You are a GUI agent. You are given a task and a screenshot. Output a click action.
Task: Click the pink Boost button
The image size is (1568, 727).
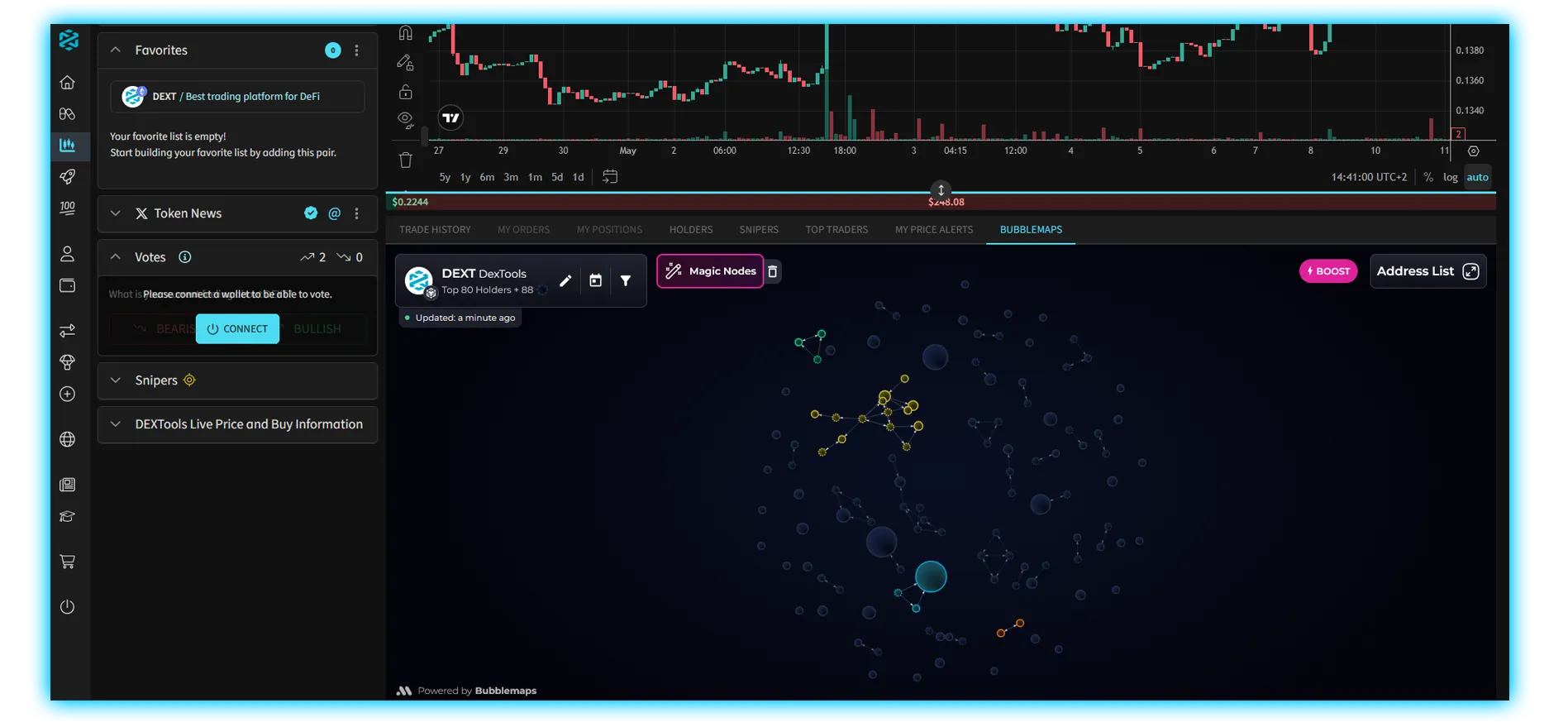pyautogui.click(x=1328, y=271)
